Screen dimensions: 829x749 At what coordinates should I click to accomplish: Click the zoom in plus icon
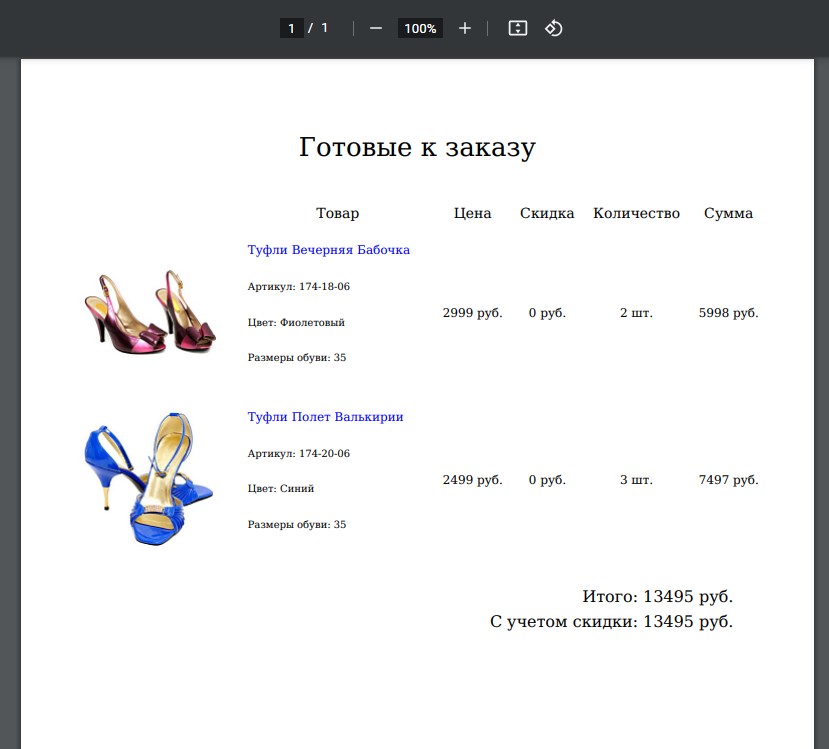464,28
